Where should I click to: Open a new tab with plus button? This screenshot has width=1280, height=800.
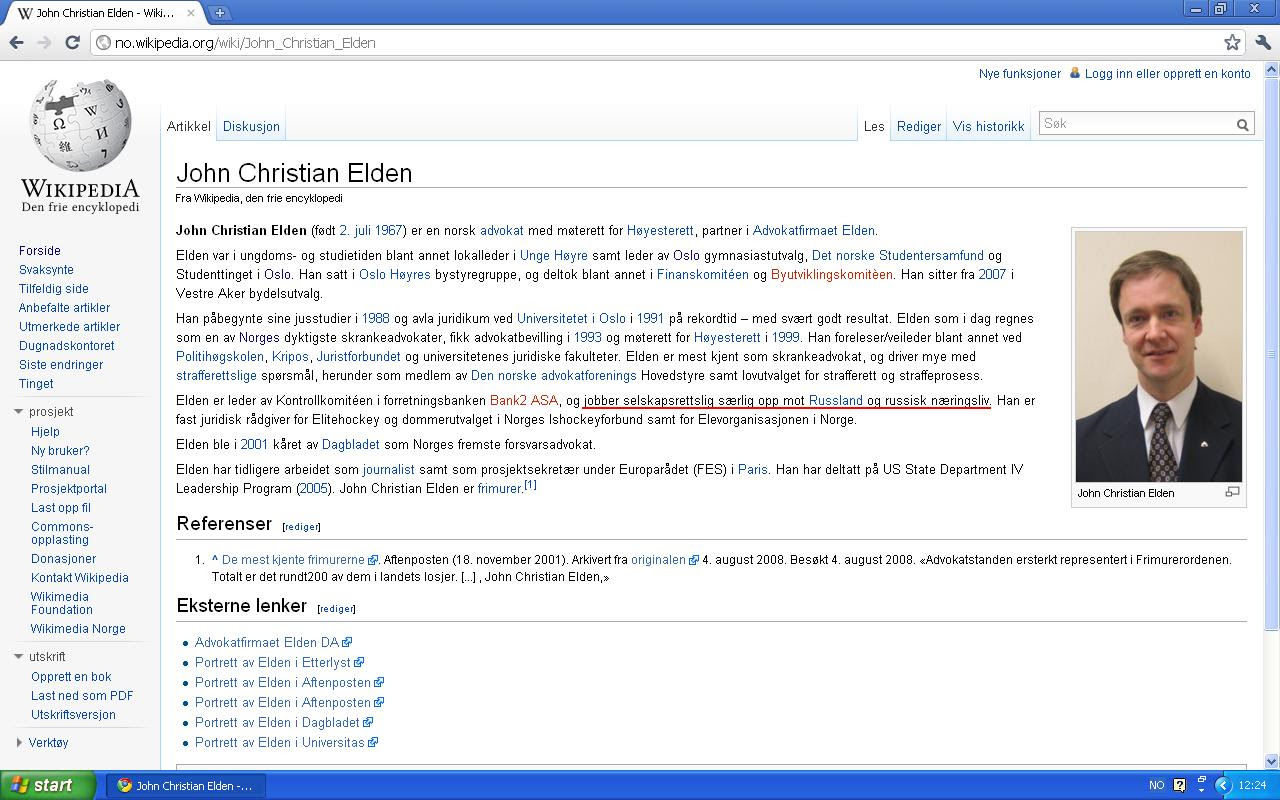click(x=219, y=13)
